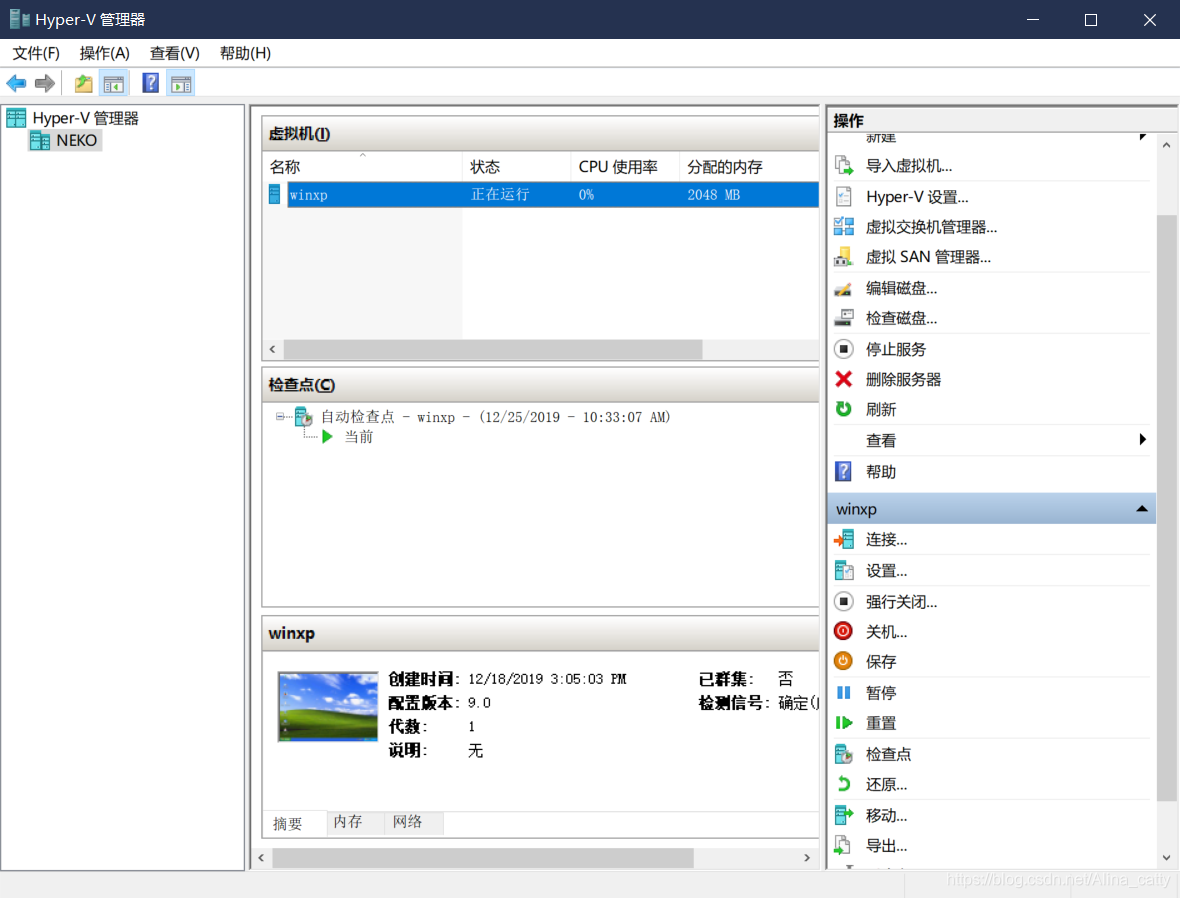Viewport: 1180px width, 898px height.
Task: Click the 检查点 checkpoint icon in actions
Action: [844, 753]
